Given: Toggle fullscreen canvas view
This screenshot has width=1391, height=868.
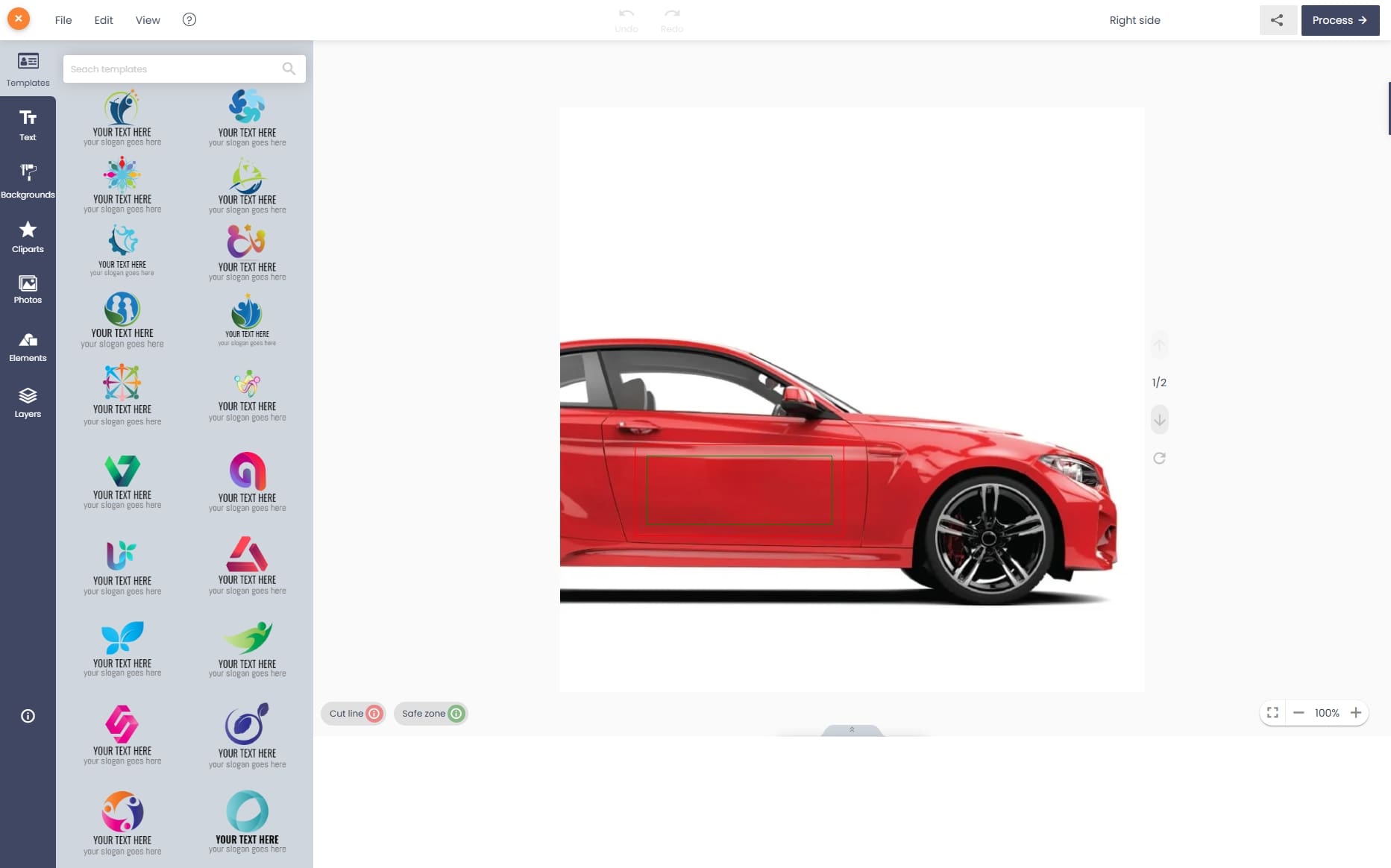Looking at the screenshot, I should pos(1272,713).
